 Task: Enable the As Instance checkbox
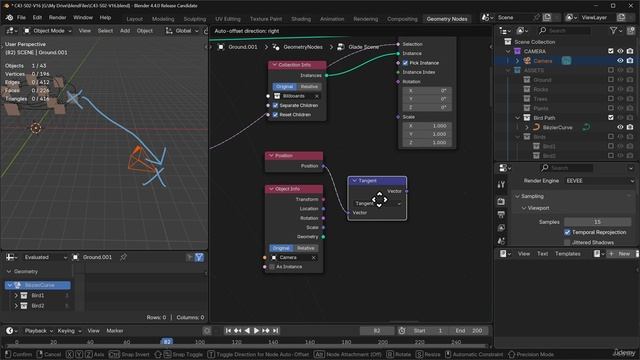click(x=272, y=267)
